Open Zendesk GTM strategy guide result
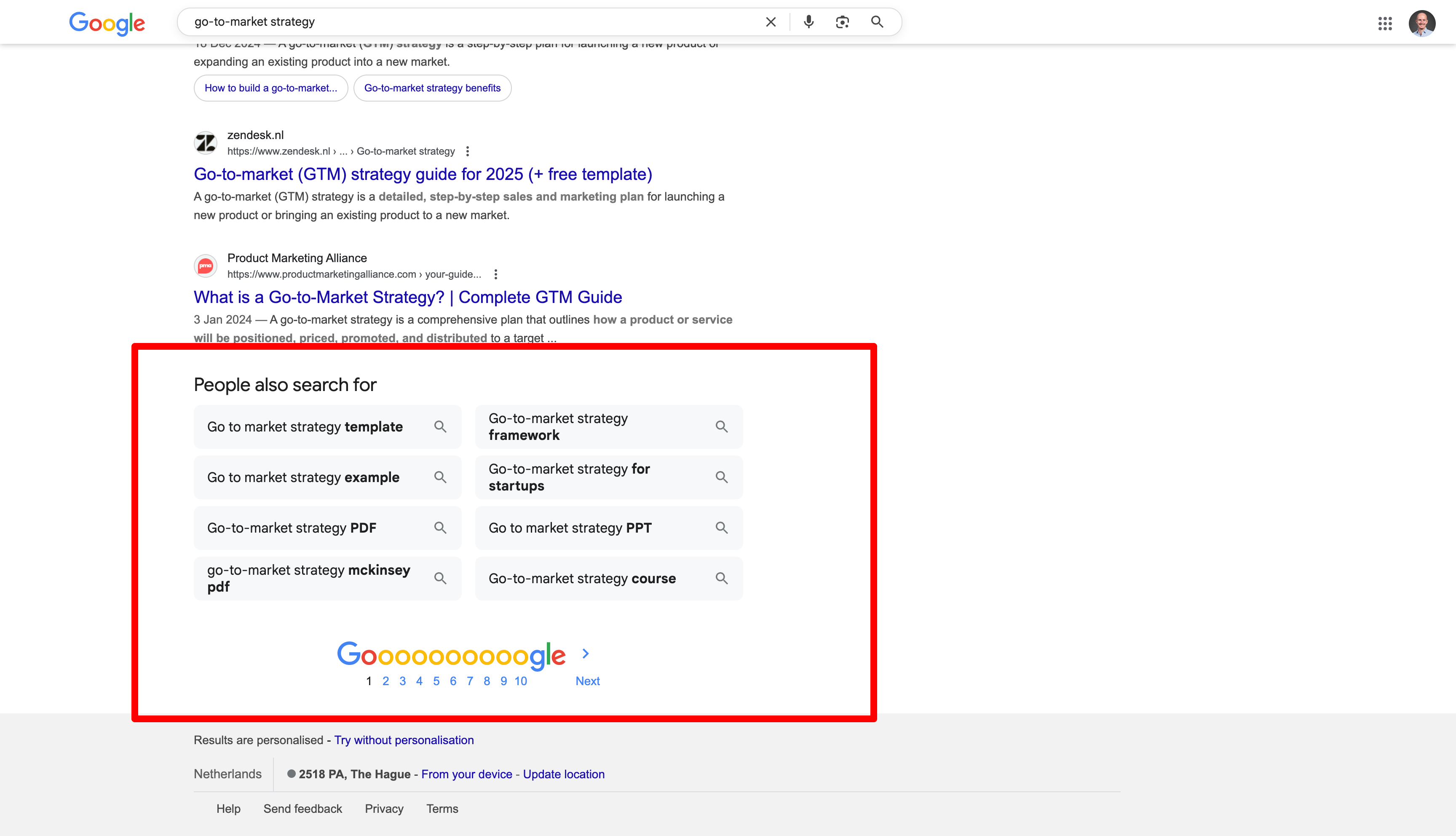 (x=423, y=174)
